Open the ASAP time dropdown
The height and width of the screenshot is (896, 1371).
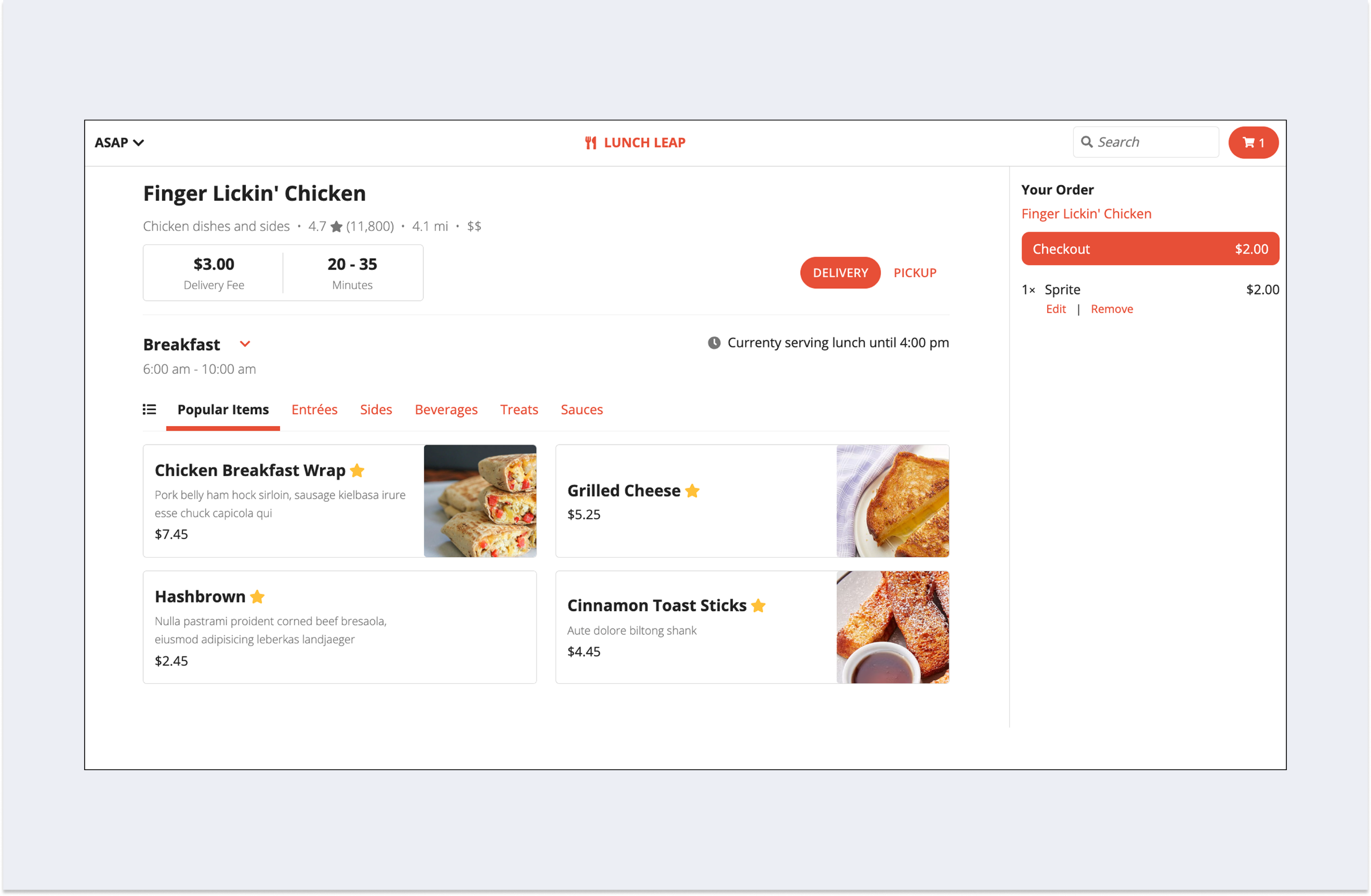pyautogui.click(x=119, y=142)
